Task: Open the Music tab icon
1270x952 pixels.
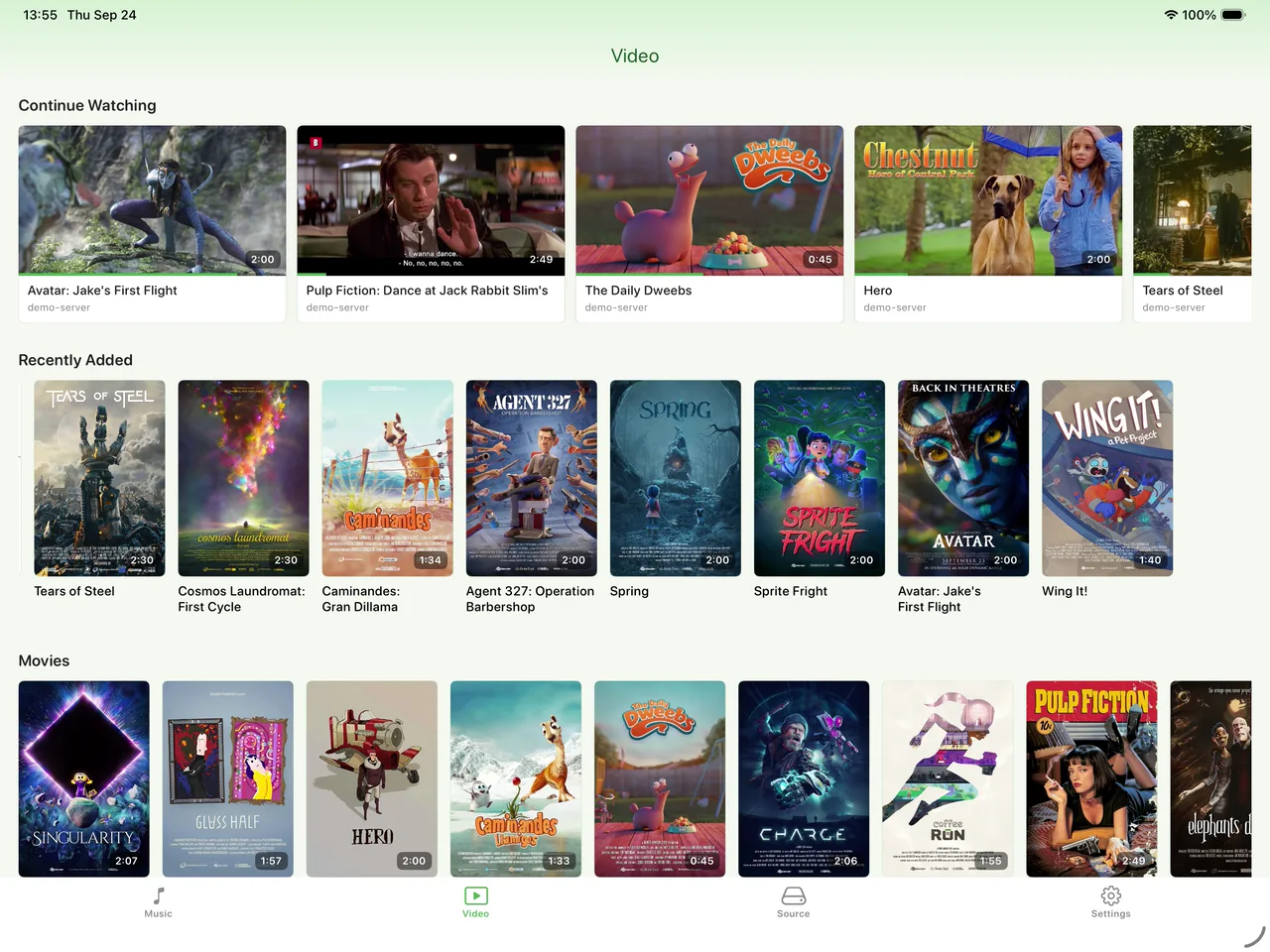Action: point(159,895)
